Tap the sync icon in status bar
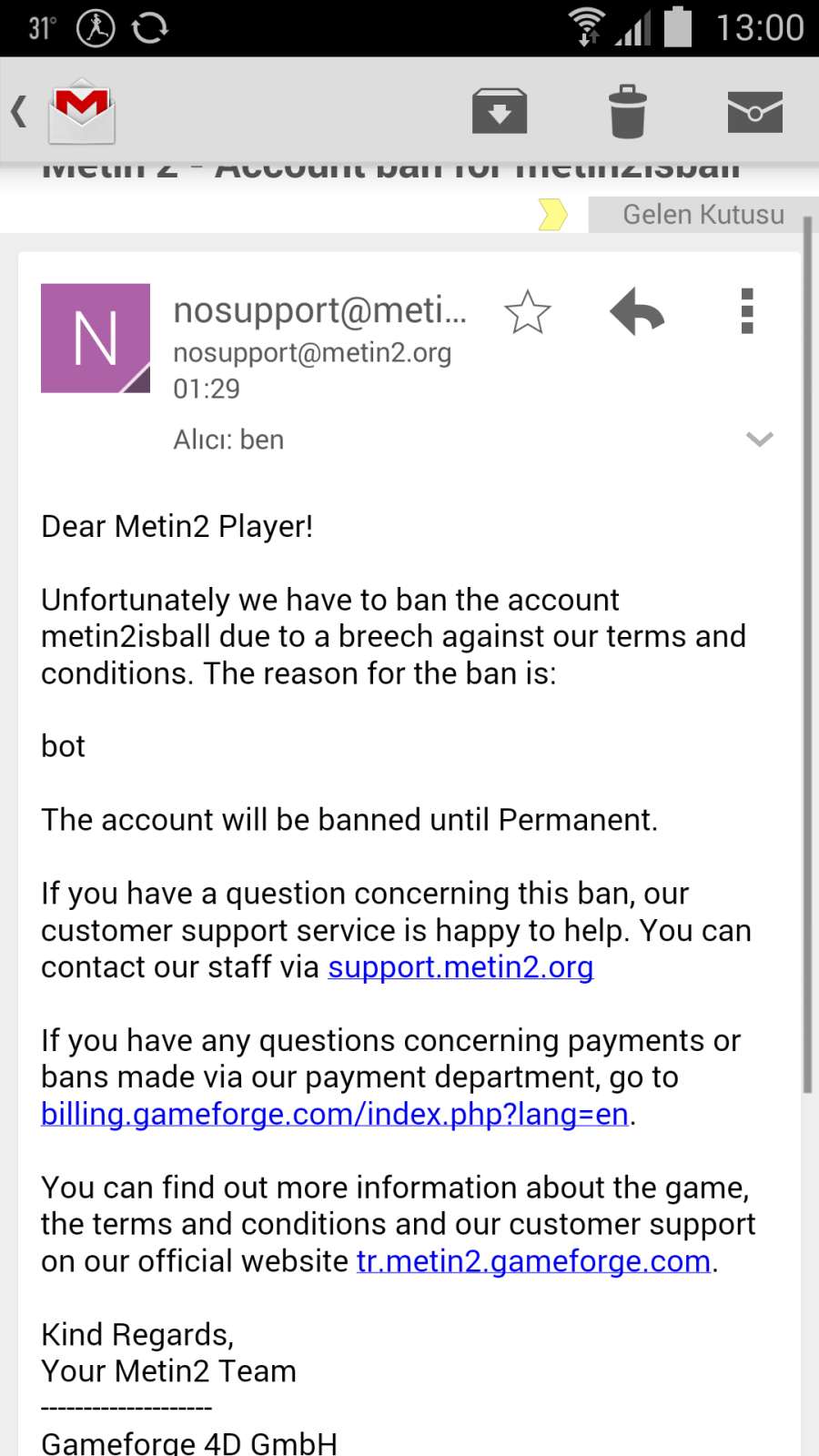Image resolution: width=819 pixels, height=1456 pixels. [150, 27]
